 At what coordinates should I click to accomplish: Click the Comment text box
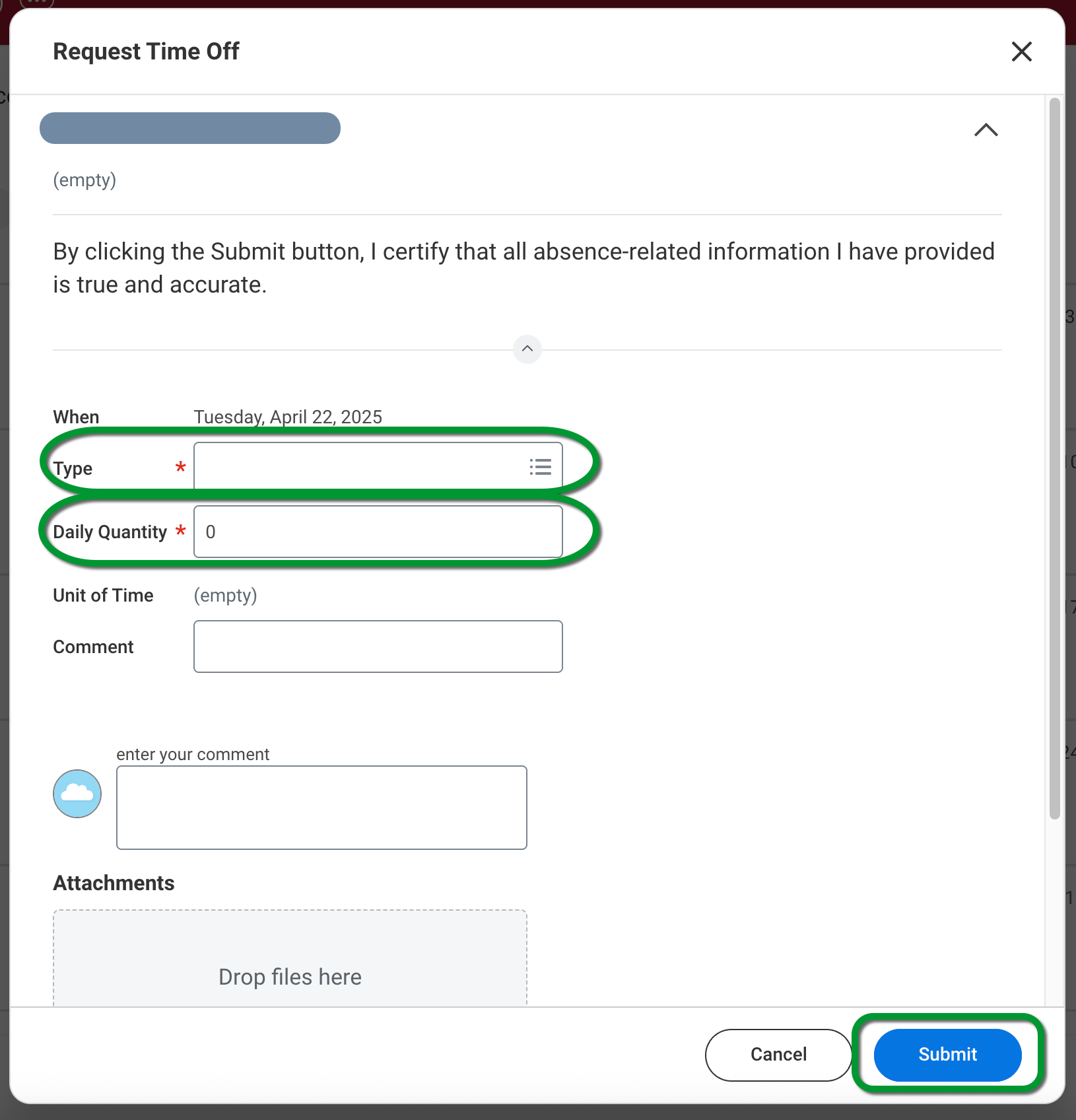pyautogui.click(x=378, y=647)
